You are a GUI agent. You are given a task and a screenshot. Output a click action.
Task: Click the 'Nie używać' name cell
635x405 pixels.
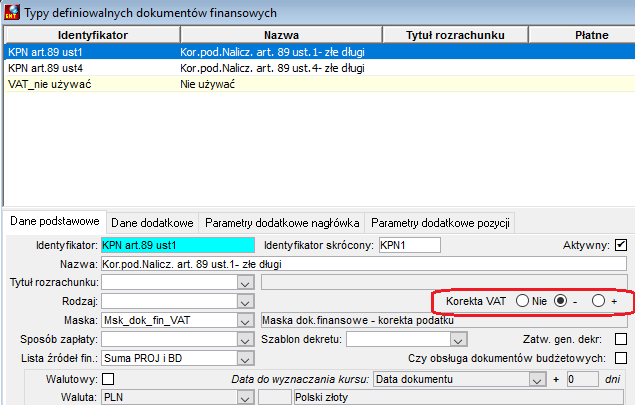tap(207, 84)
